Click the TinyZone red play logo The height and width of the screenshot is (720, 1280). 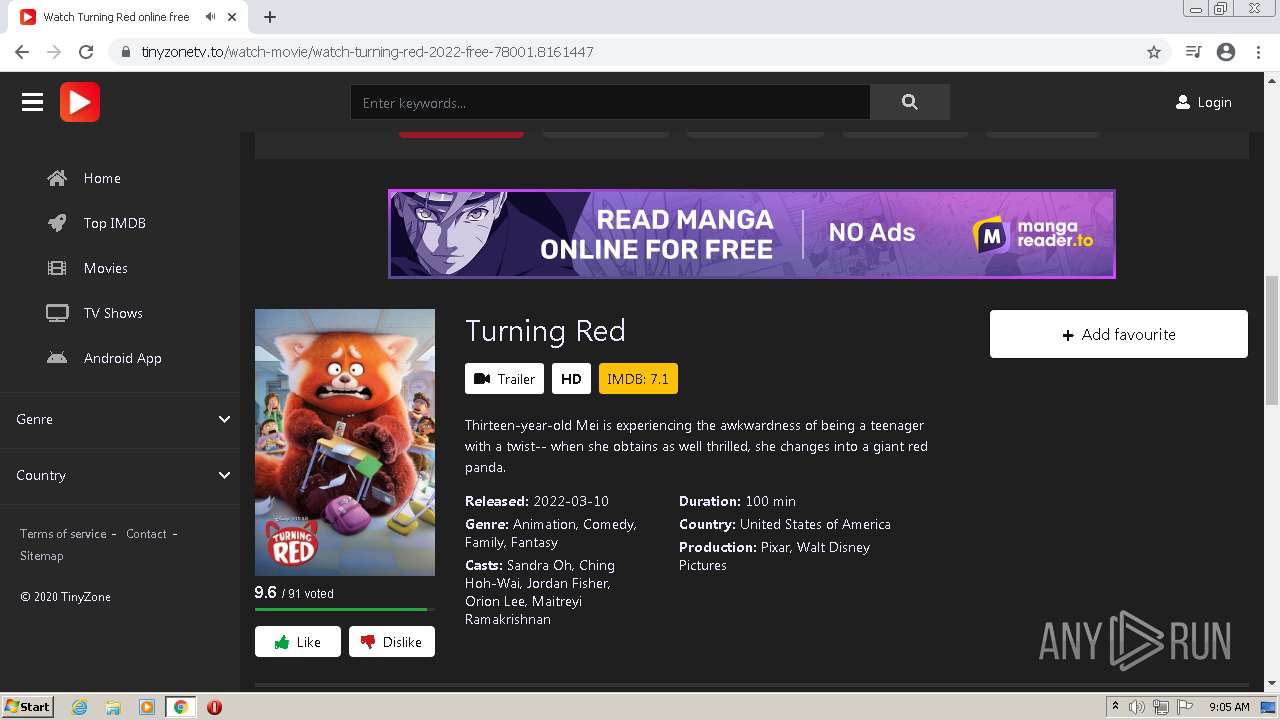80,102
